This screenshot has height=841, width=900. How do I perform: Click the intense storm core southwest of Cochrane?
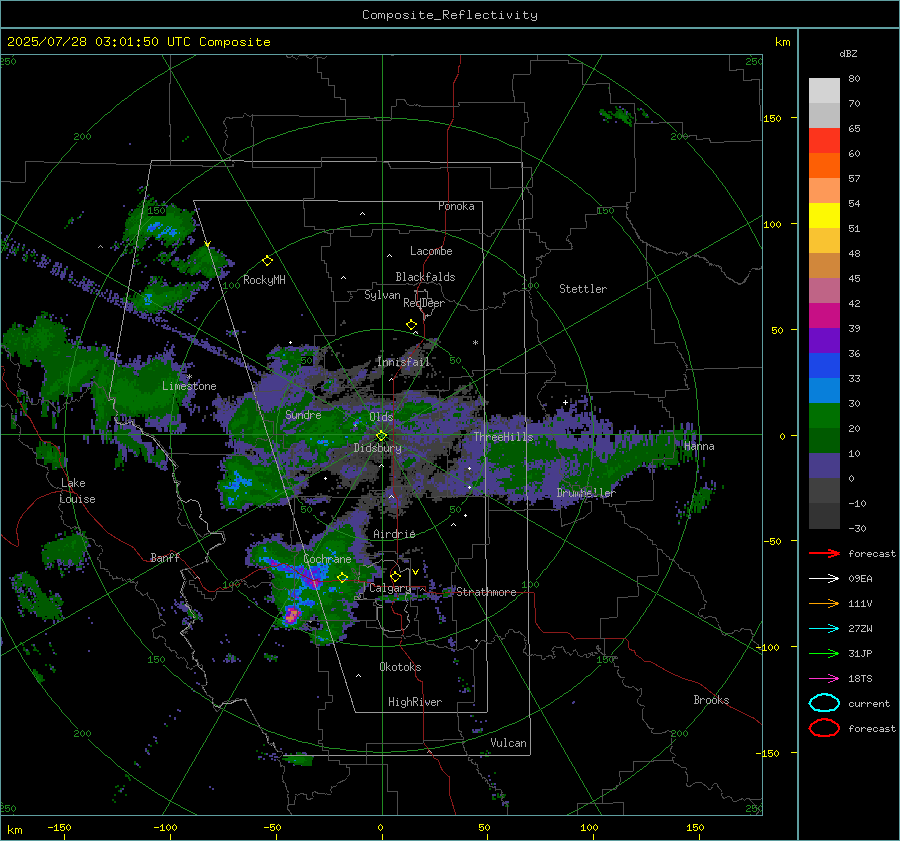coord(292,615)
